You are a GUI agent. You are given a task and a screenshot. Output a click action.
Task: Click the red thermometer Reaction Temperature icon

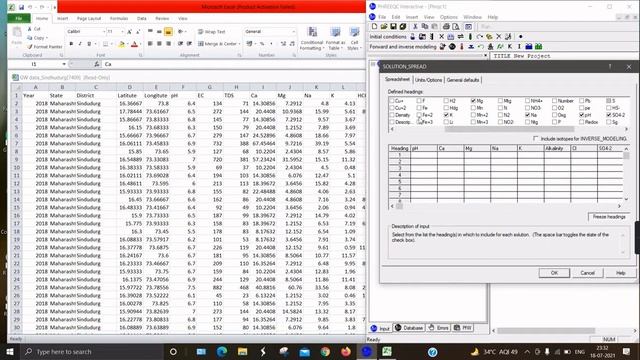tap(462, 47)
